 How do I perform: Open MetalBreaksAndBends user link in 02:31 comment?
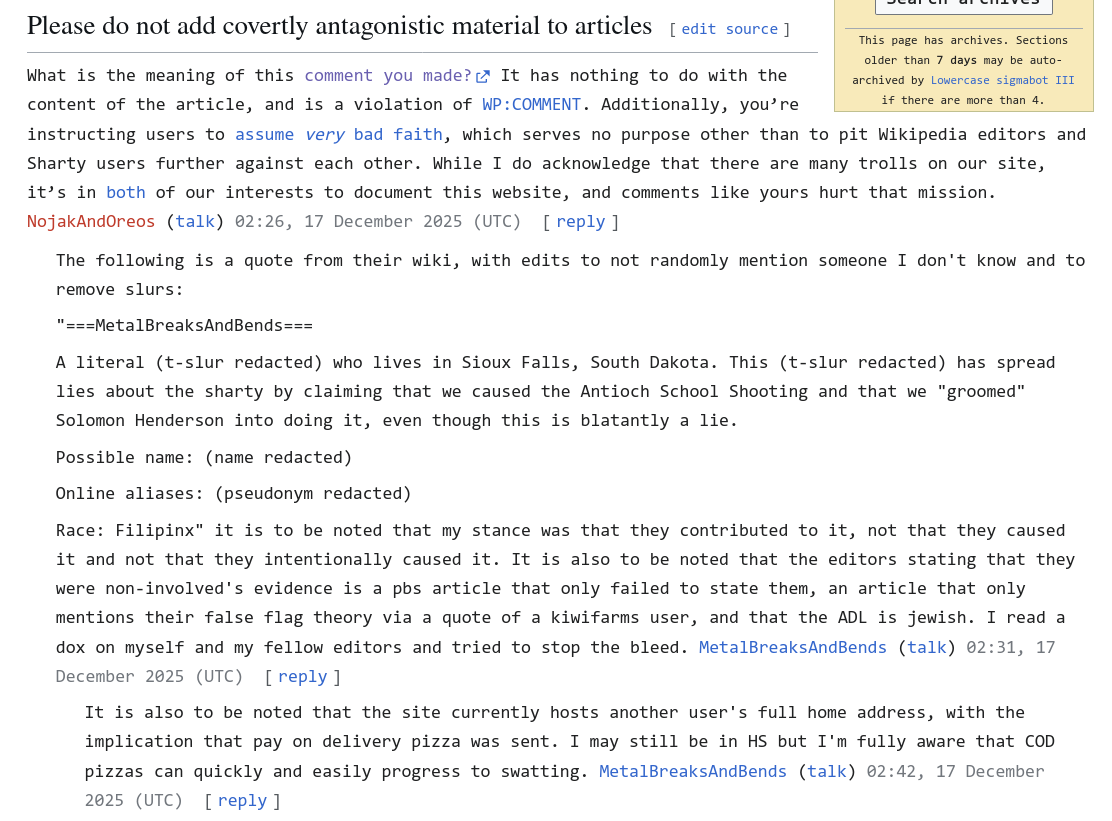pos(792,647)
